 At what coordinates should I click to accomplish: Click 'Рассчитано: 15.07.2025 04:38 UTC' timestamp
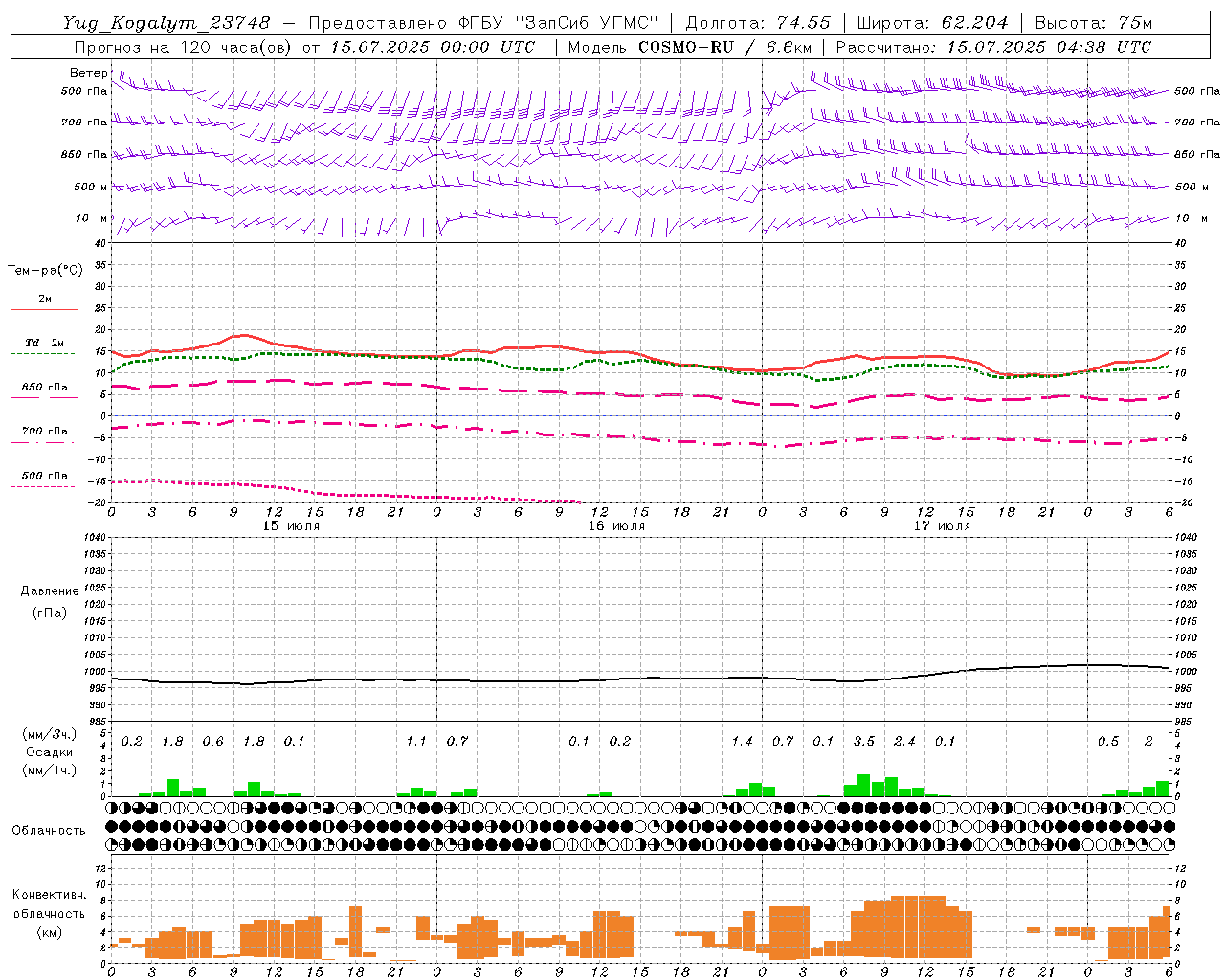click(993, 47)
